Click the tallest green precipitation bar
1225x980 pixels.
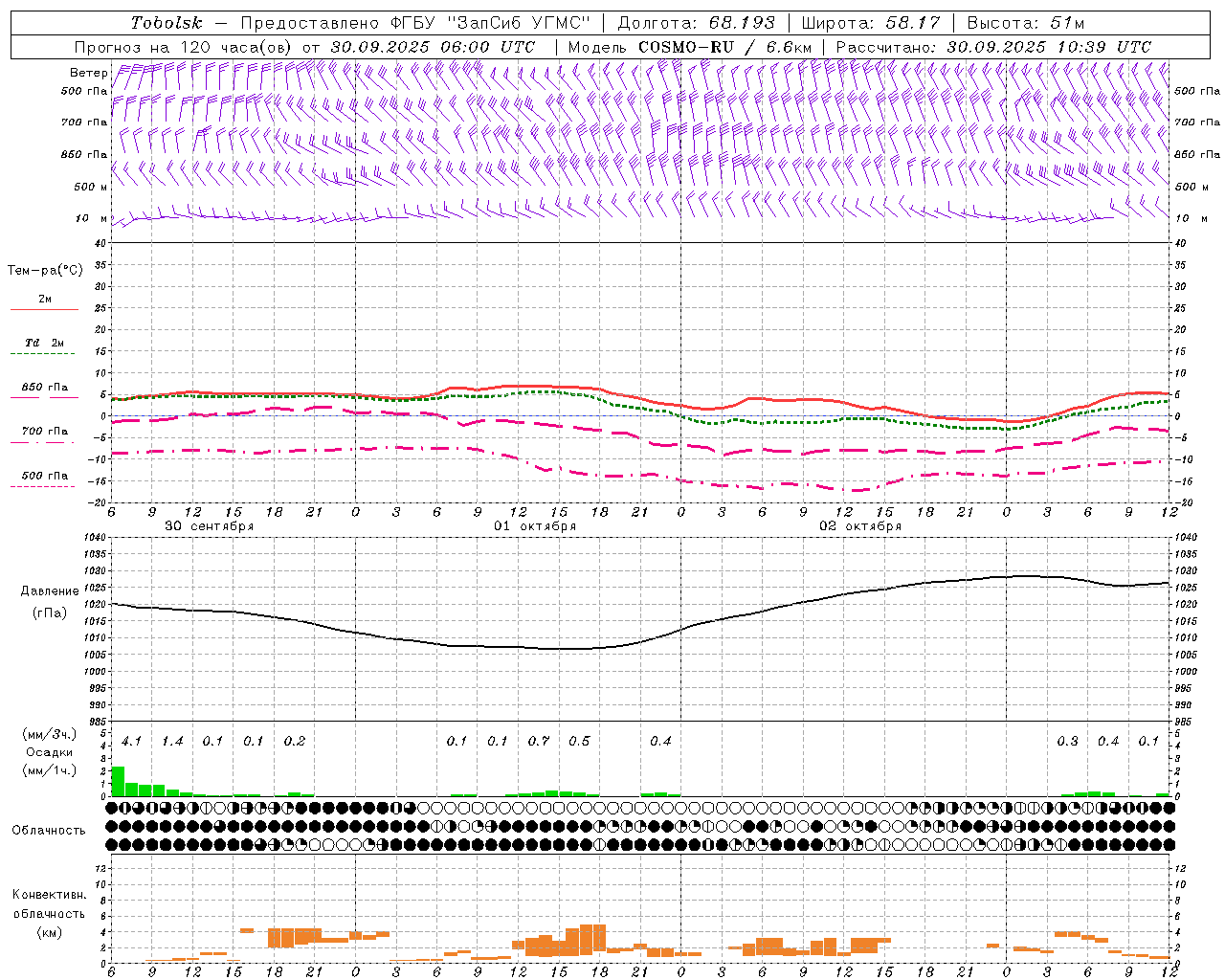(x=118, y=781)
